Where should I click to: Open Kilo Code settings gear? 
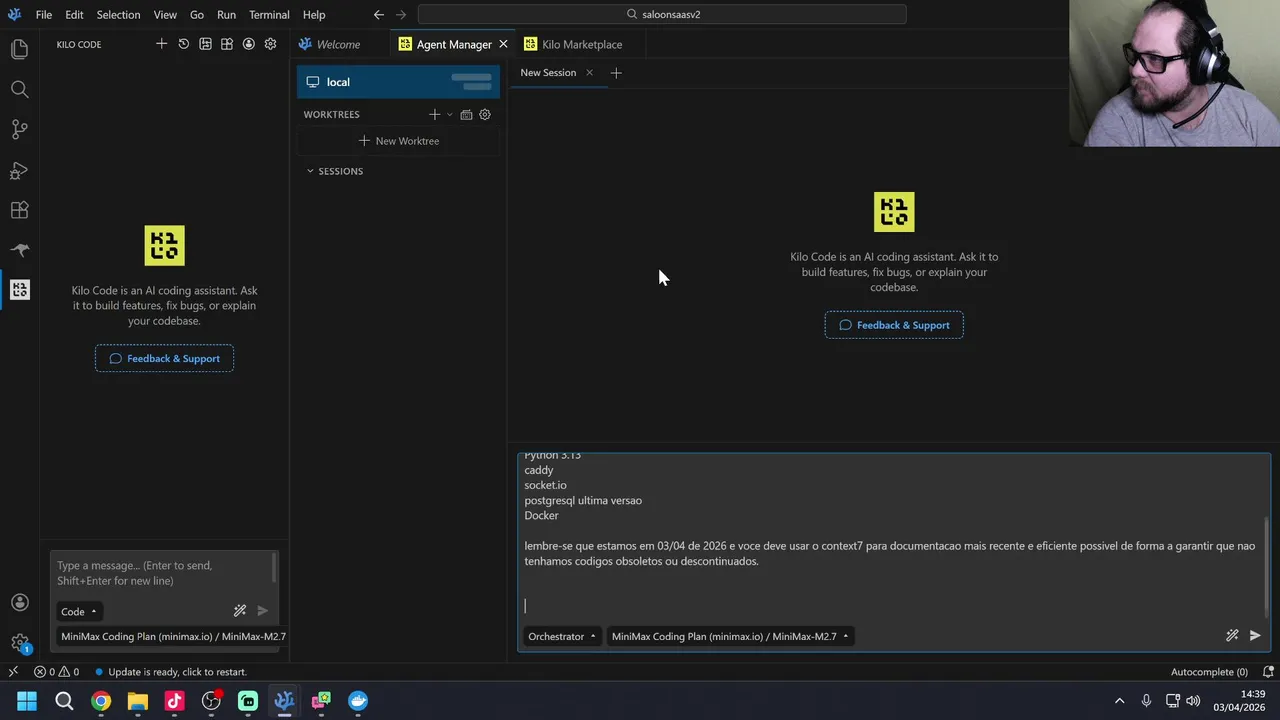click(x=270, y=44)
